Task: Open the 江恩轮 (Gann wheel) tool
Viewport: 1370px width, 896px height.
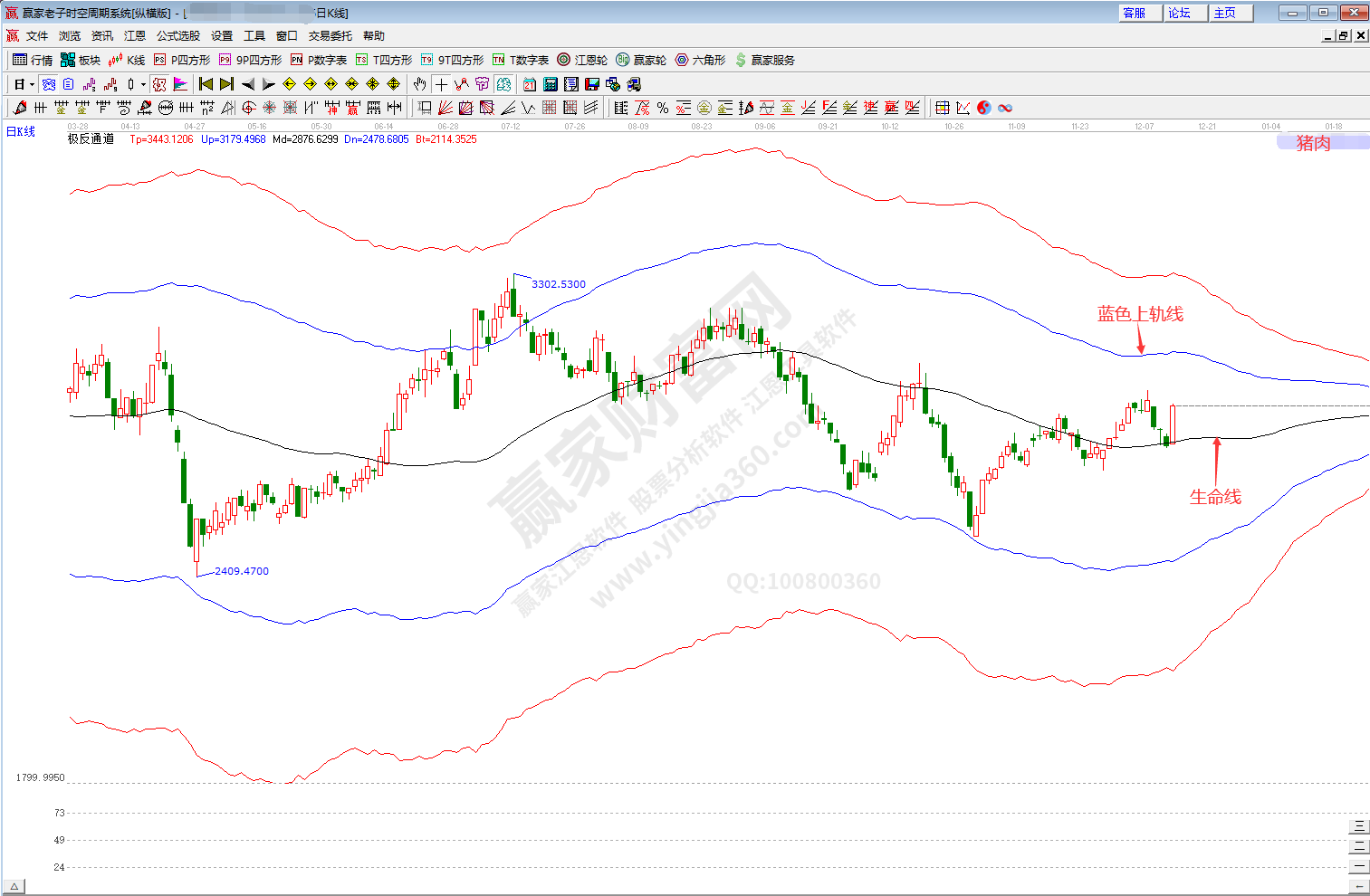Action: pyautogui.click(x=582, y=60)
